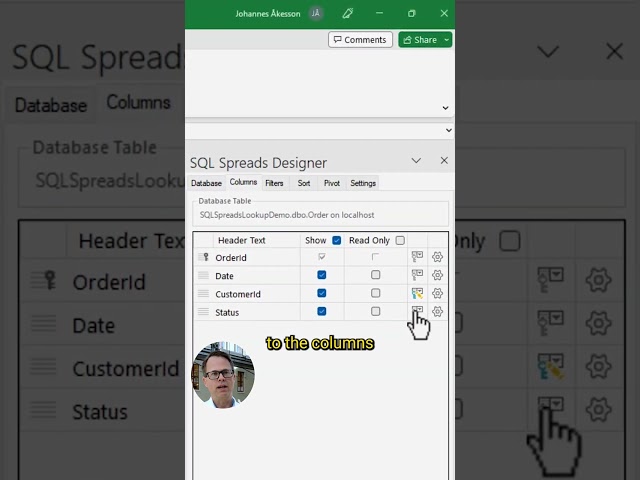Uncheck Show for the Status column
The image size is (640, 480).
(322, 311)
